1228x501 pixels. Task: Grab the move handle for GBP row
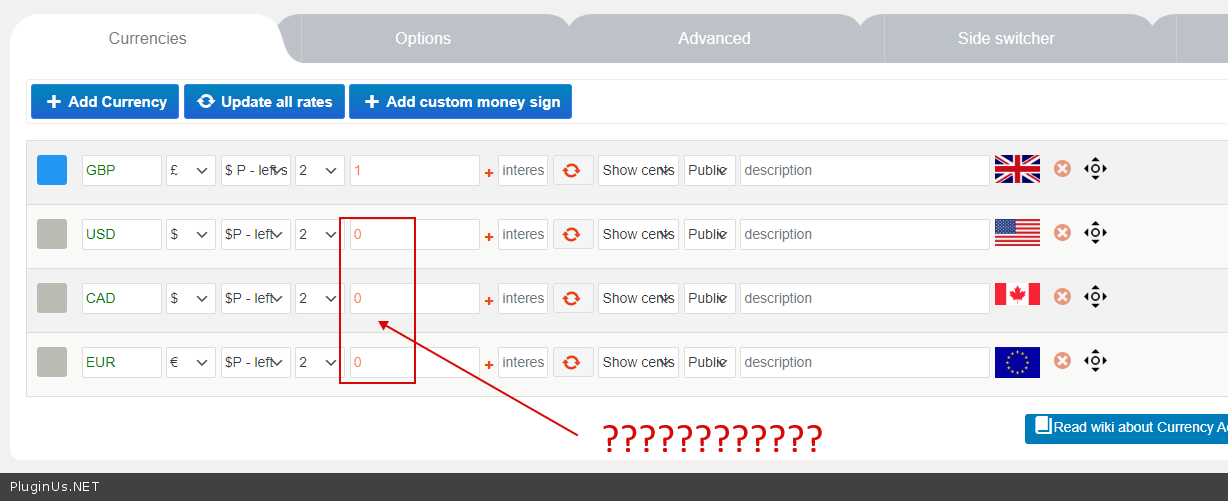coord(1095,168)
